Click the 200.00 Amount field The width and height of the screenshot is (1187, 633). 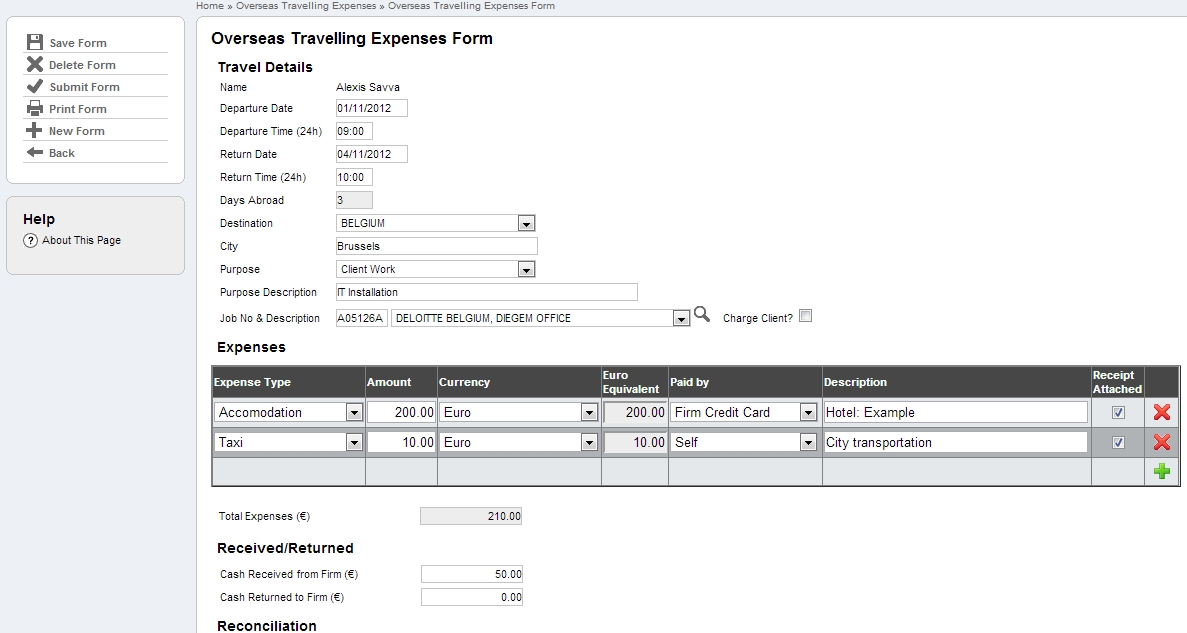[402, 413]
